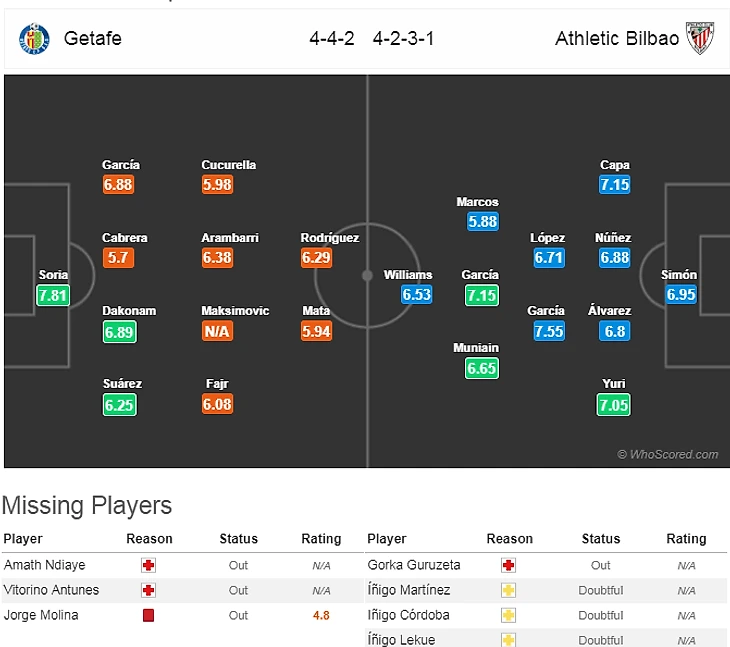Screen dimensions: 730x647
Task: Click Yuri's 7.05 rating badge
Action: (x=614, y=404)
